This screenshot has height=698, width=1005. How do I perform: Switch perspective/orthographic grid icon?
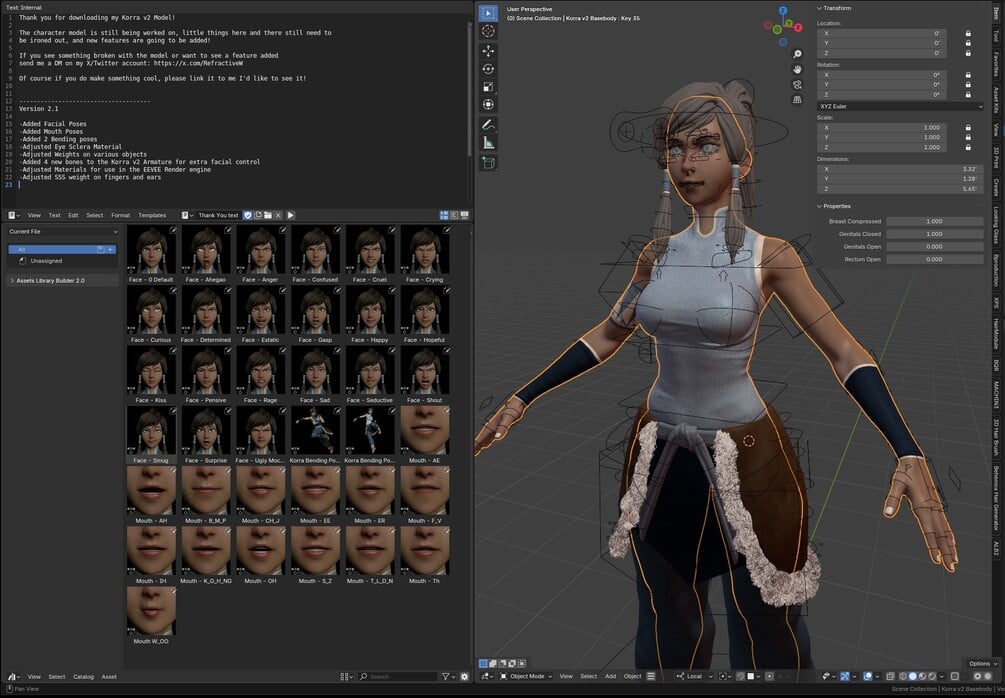pos(797,100)
